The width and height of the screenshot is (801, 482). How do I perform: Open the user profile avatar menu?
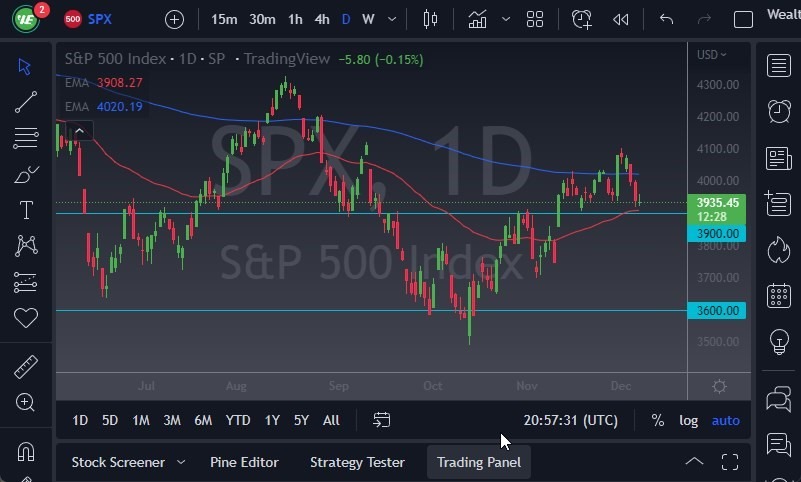[x=26, y=19]
